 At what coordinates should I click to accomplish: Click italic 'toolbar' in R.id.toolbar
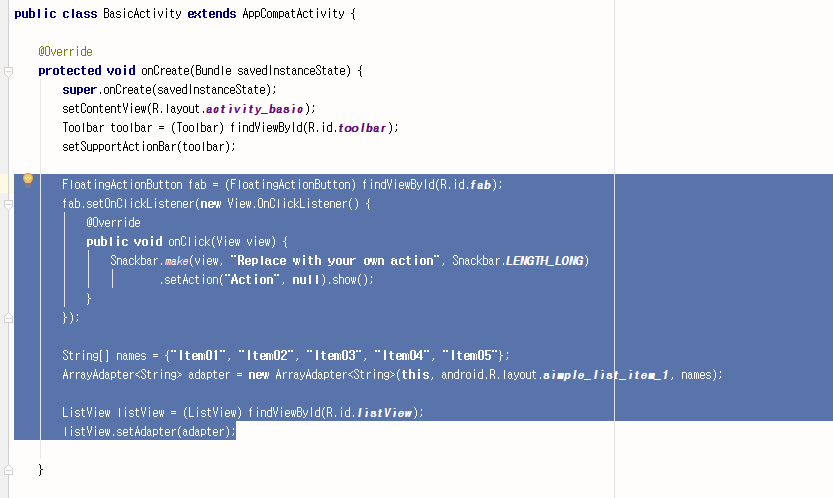pyautogui.click(x=362, y=128)
